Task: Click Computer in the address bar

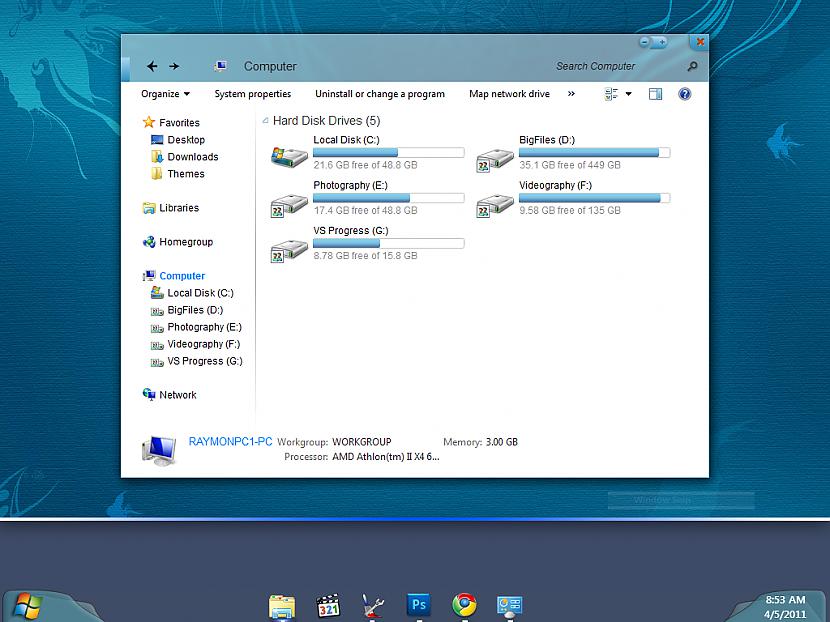Action: tap(270, 66)
